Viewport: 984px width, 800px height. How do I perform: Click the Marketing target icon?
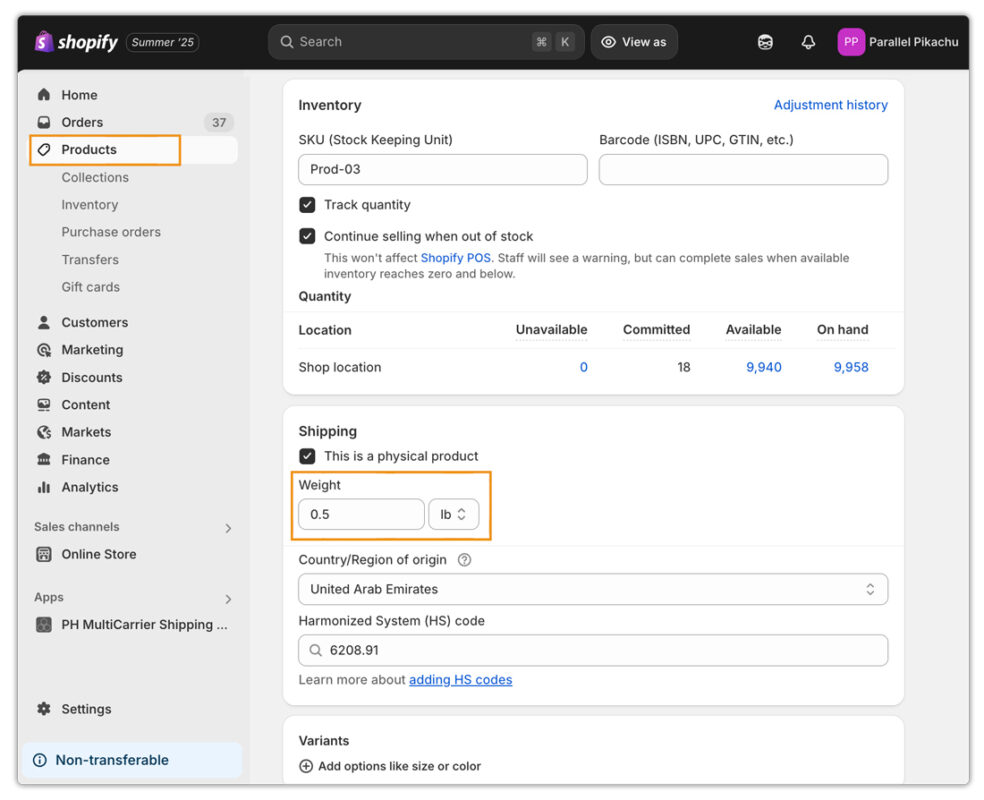(x=44, y=350)
